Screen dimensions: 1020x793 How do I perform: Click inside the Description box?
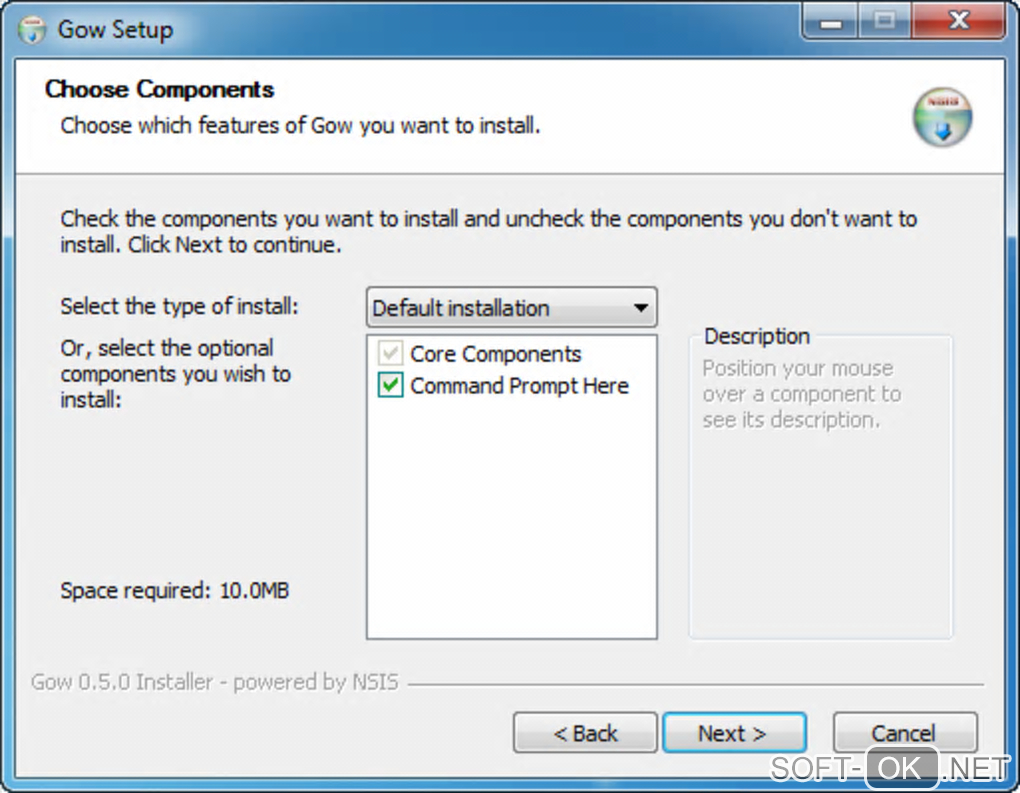[820, 520]
